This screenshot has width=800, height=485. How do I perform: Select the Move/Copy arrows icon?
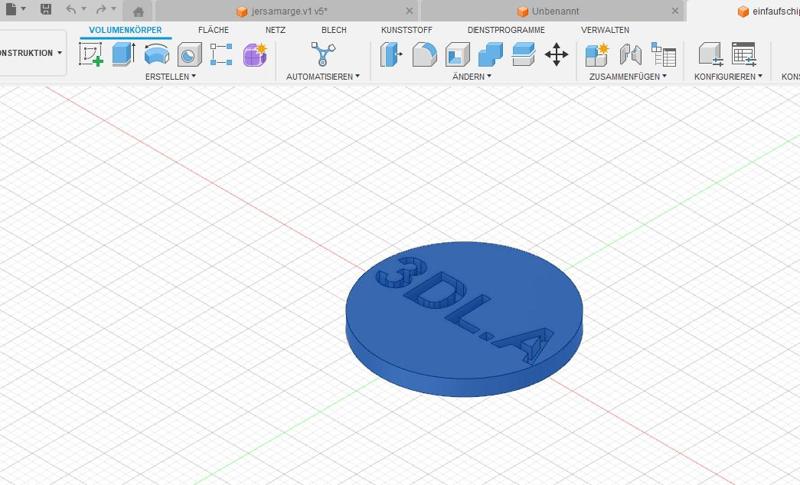point(556,55)
